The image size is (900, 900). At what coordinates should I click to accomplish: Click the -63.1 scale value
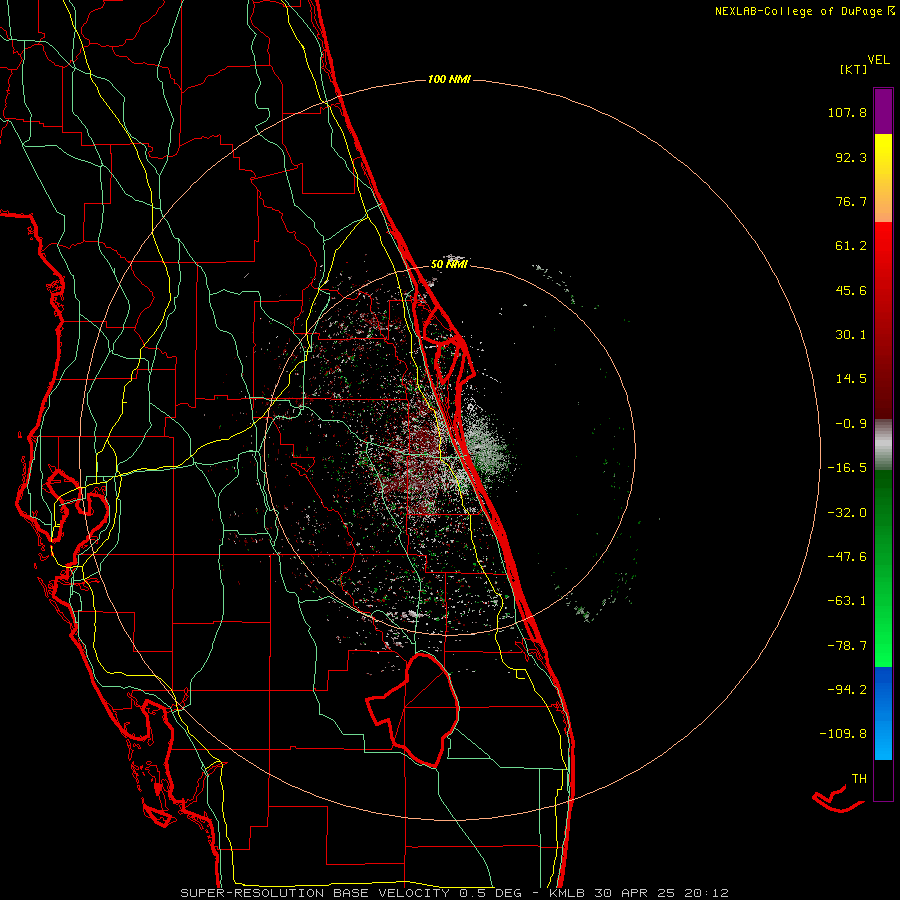click(x=847, y=601)
